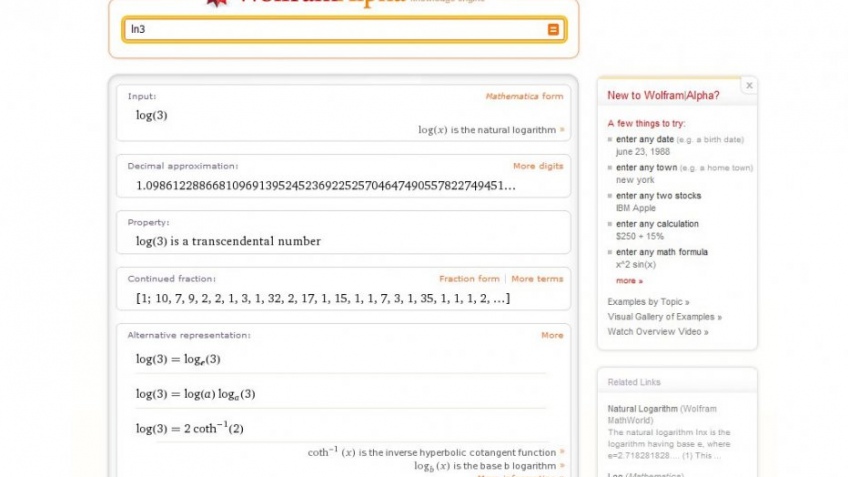Click the 'New to Wolfram|Alpha?' heading
This screenshot has width=848, height=477.
[663, 96]
